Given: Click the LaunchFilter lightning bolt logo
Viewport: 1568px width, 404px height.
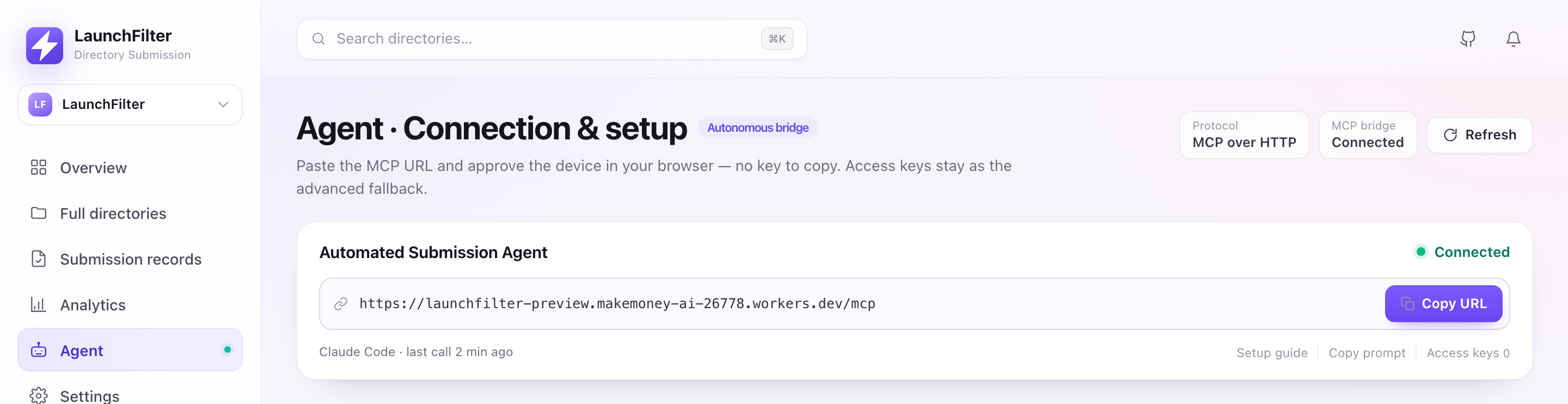Looking at the screenshot, I should (x=45, y=45).
